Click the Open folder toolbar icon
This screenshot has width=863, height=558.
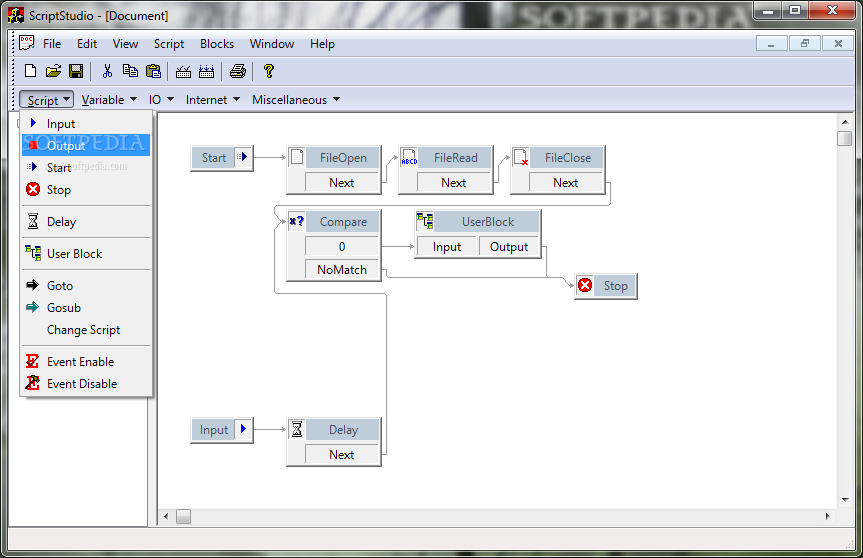[x=53, y=71]
